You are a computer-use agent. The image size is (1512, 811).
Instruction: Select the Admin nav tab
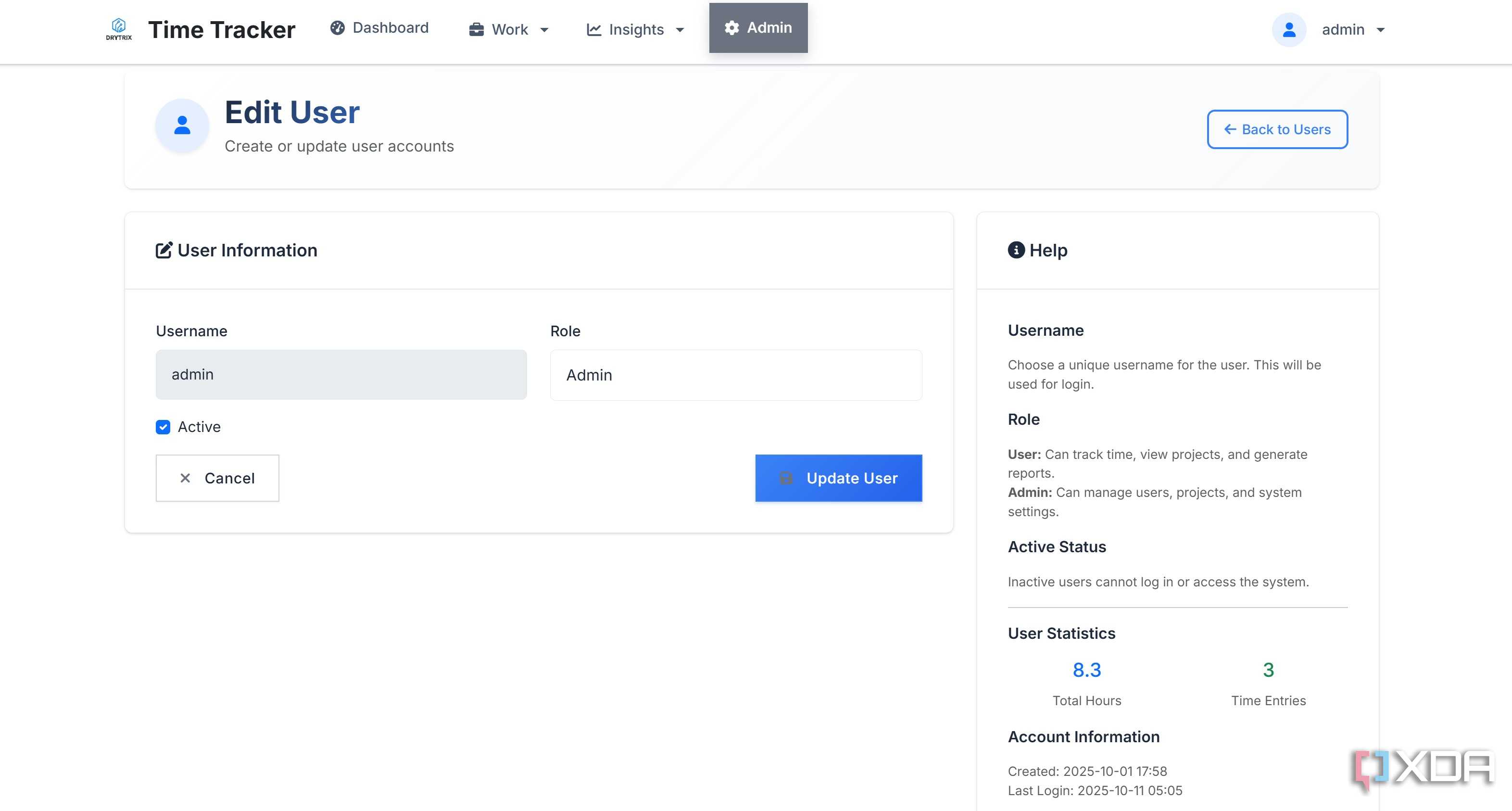pos(758,27)
